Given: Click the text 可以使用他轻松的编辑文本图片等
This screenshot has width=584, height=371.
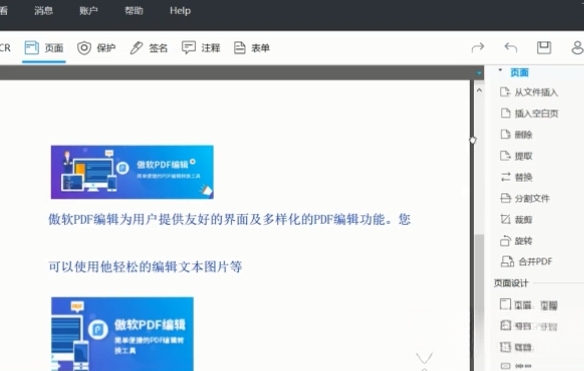Looking at the screenshot, I should click(x=145, y=267).
